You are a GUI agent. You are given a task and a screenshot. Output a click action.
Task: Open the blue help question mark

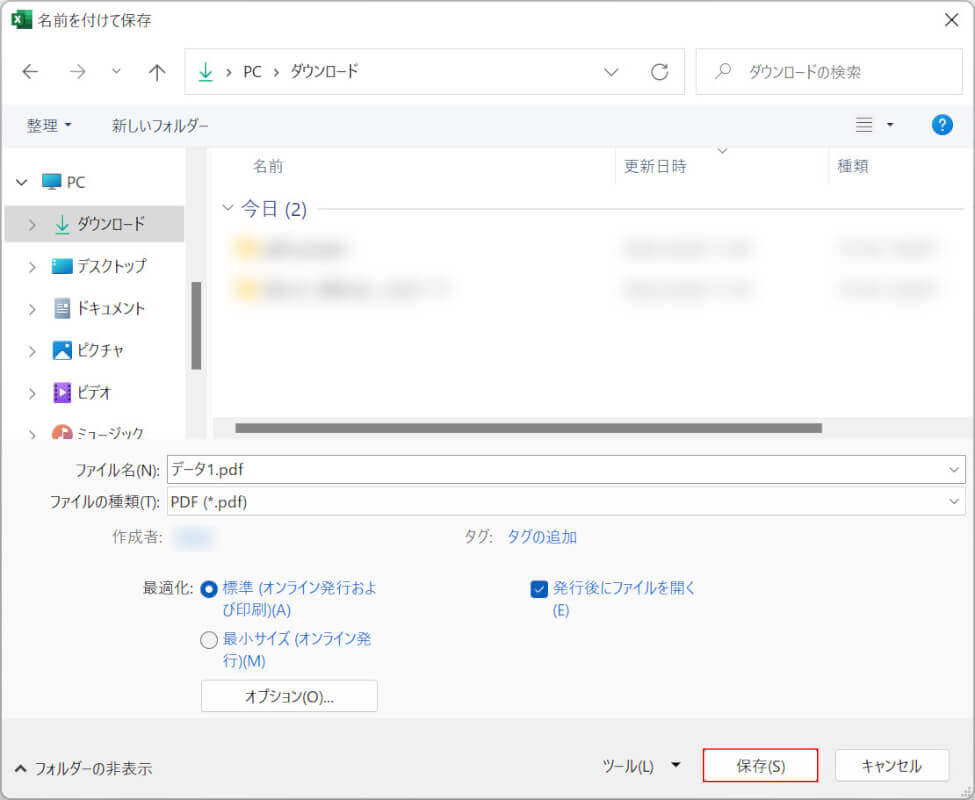pyautogui.click(x=941, y=125)
